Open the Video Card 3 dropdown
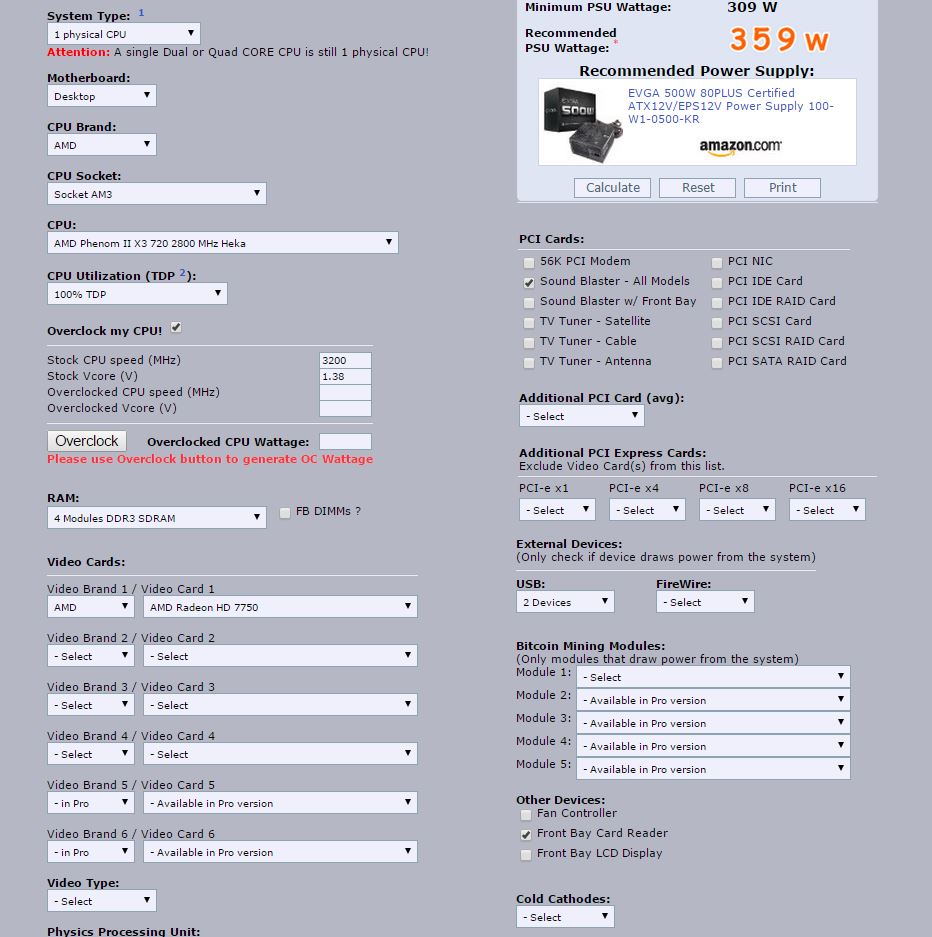Image resolution: width=932 pixels, height=937 pixels. click(280, 705)
